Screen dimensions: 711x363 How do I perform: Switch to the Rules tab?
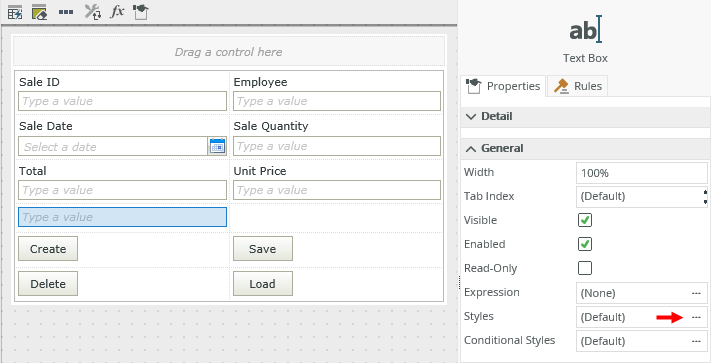coord(578,86)
